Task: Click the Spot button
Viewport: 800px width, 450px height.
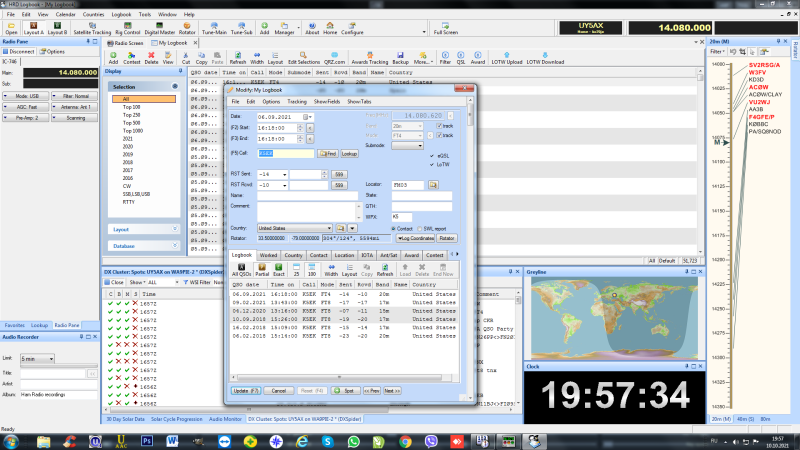Action: [345, 391]
